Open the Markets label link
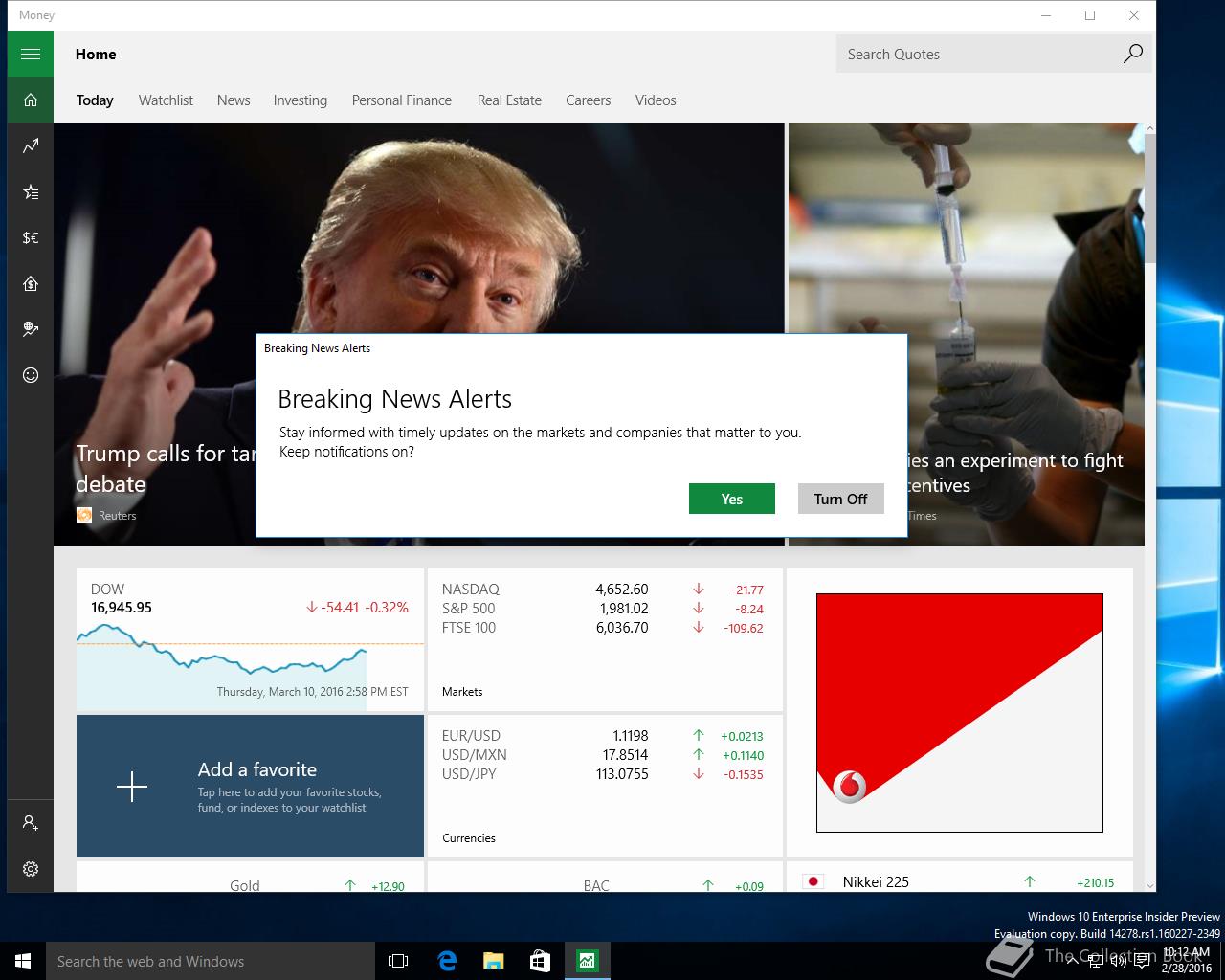Viewport: 1225px width, 980px height. coord(462,691)
